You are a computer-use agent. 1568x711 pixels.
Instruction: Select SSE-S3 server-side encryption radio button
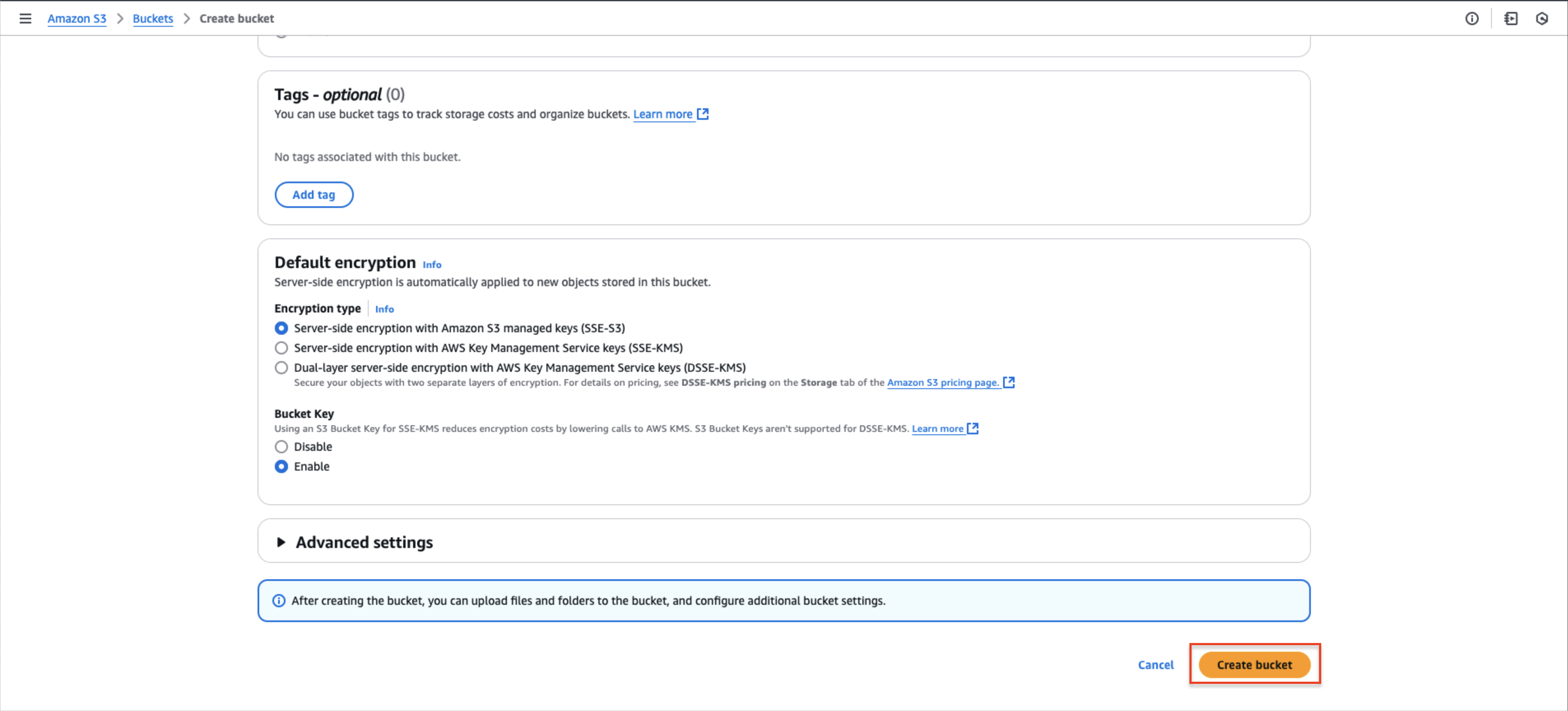pyautogui.click(x=281, y=328)
